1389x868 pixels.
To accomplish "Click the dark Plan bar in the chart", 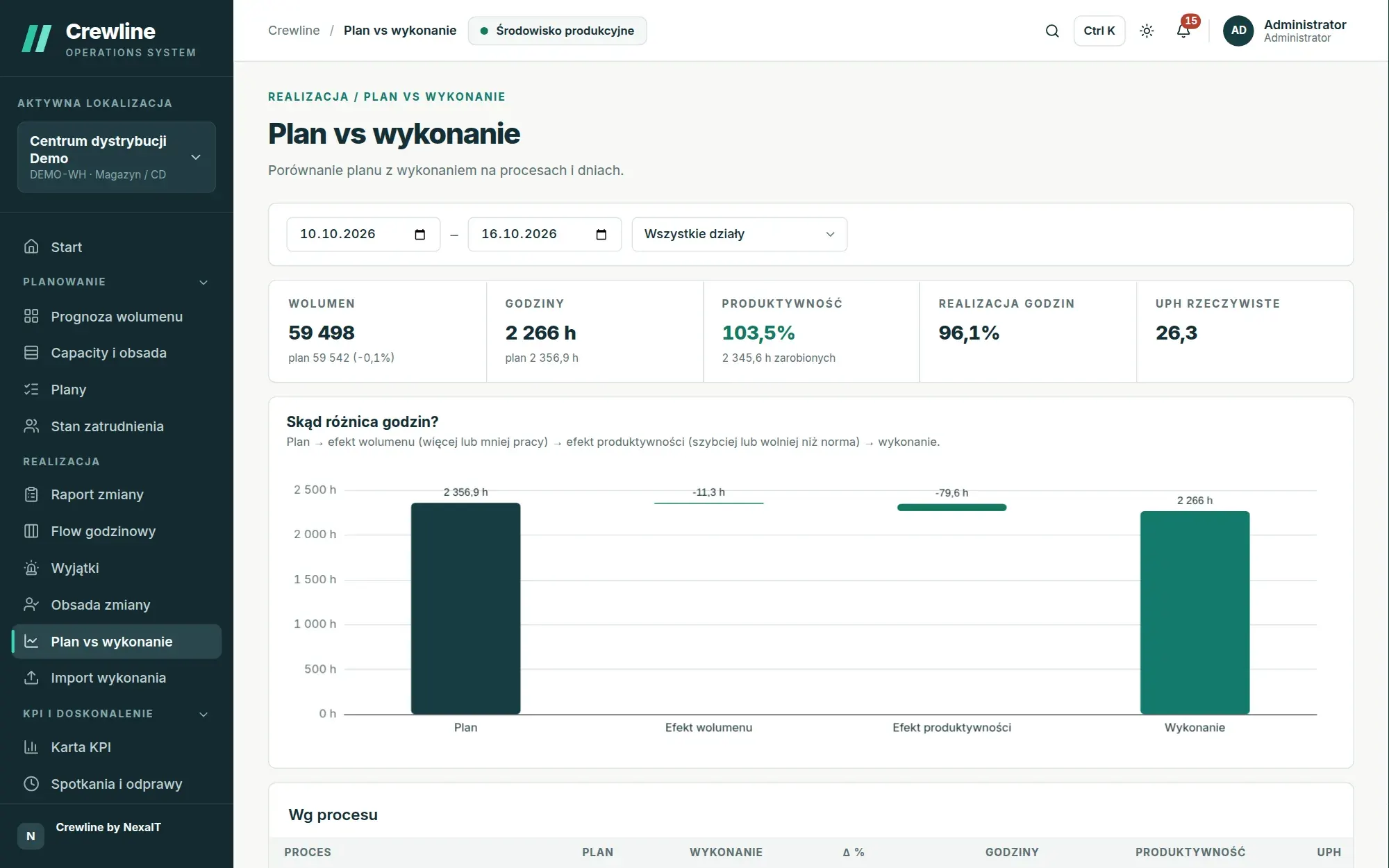I will coord(465,608).
